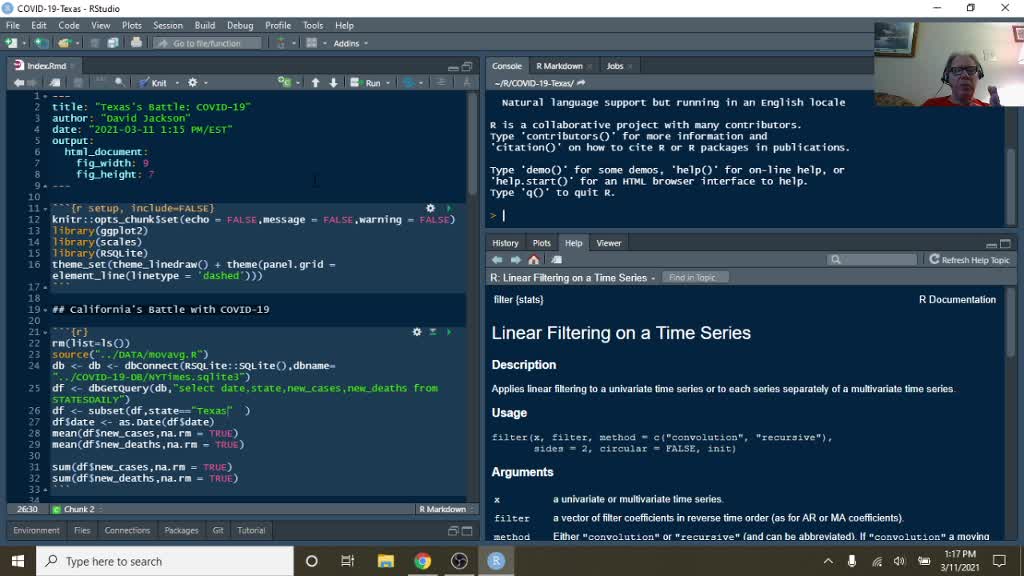Open recent files dropdown arrow
The image size is (1024, 576).
point(77,43)
